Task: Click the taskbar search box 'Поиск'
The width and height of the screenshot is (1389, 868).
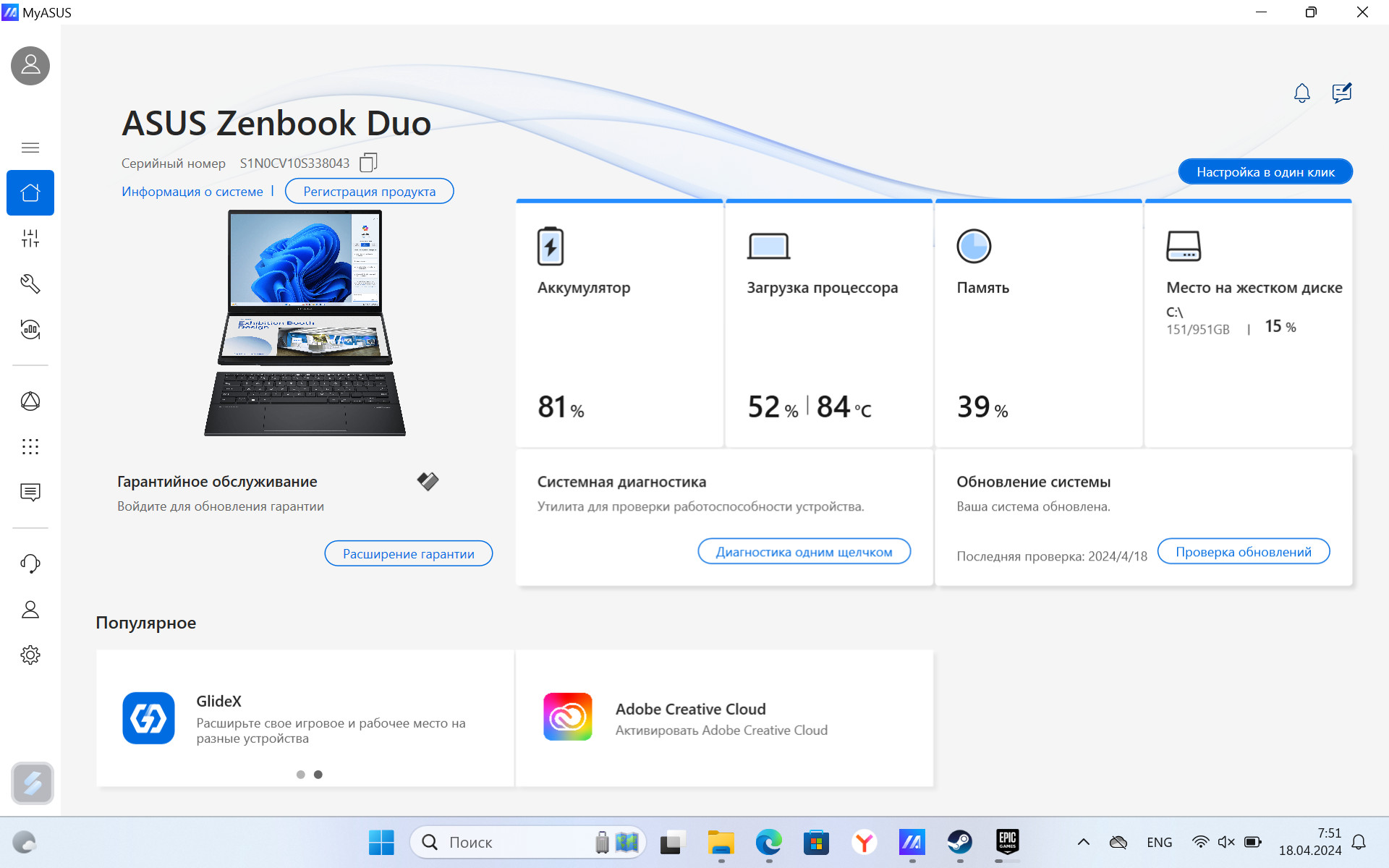Action: click(x=527, y=842)
